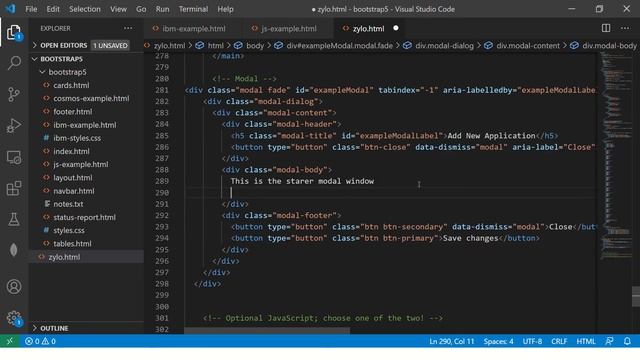Screen dimensions: 640x360
Task: Click the VS Code logo icon
Action: 10,9
